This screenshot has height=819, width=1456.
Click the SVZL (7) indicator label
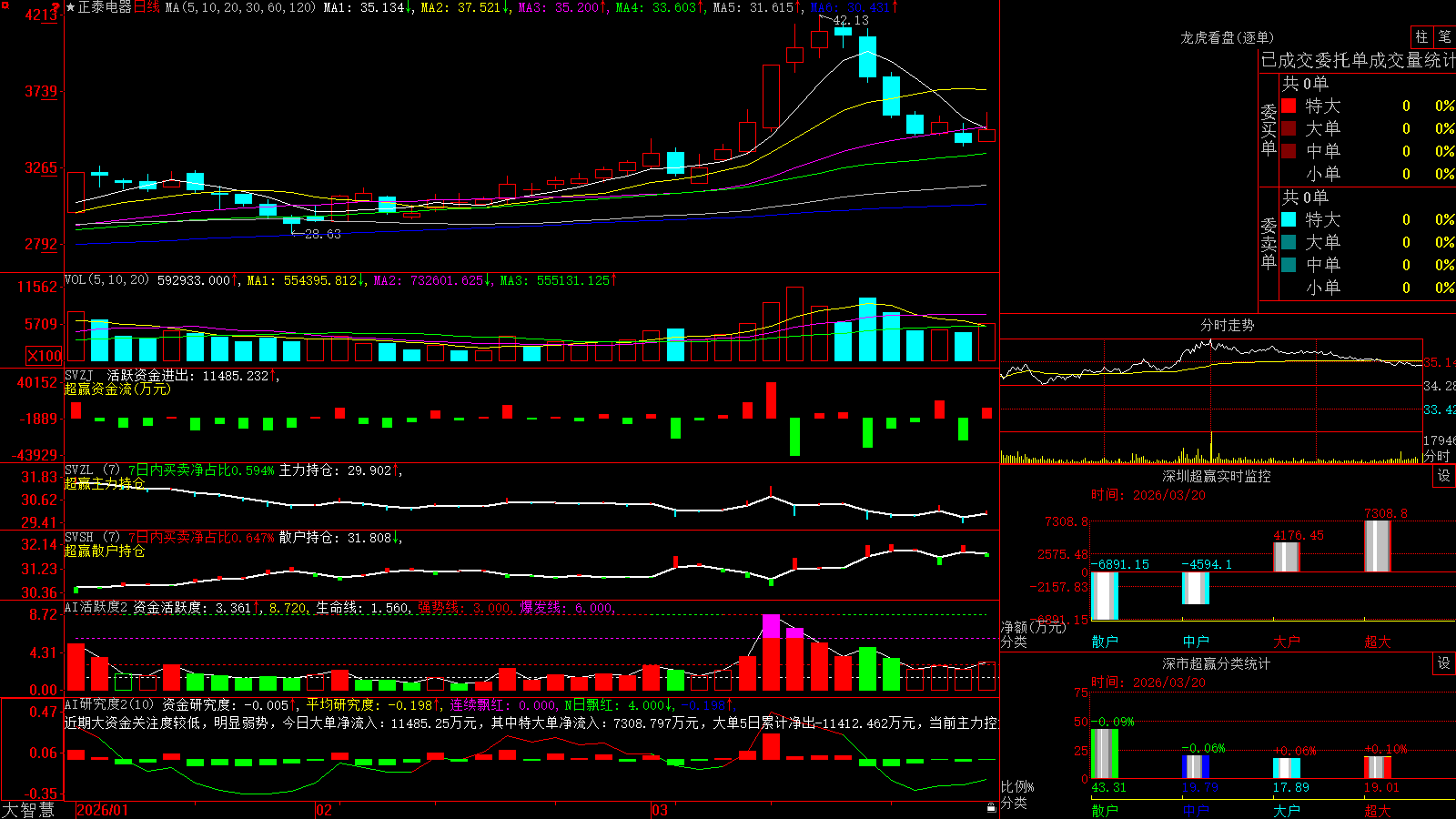92,470
